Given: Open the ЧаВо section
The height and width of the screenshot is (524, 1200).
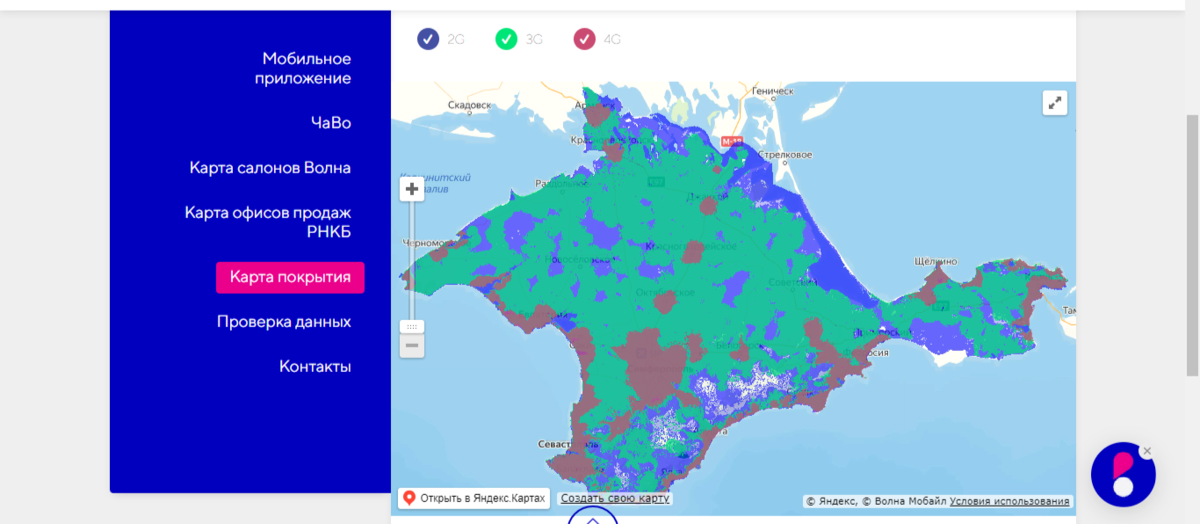Looking at the screenshot, I should coord(331,123).
